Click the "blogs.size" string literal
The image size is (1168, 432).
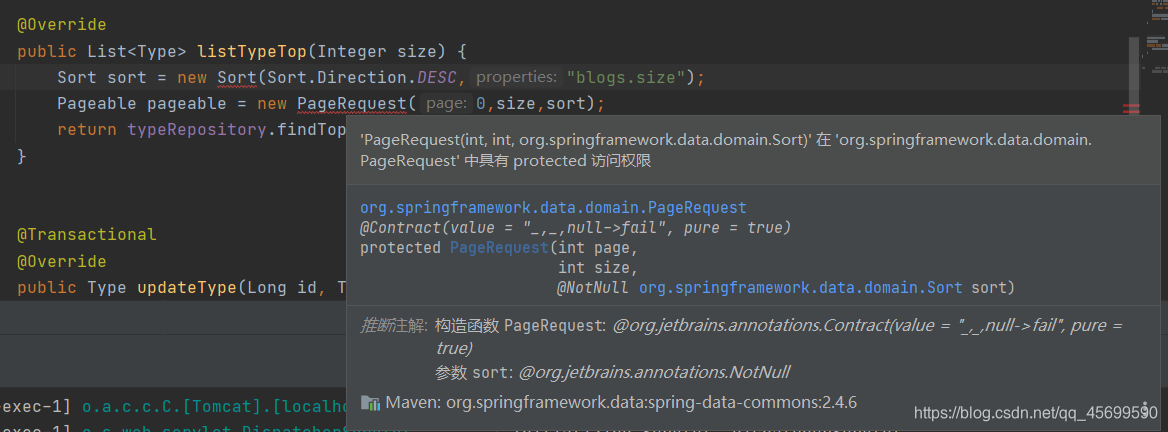626,77
